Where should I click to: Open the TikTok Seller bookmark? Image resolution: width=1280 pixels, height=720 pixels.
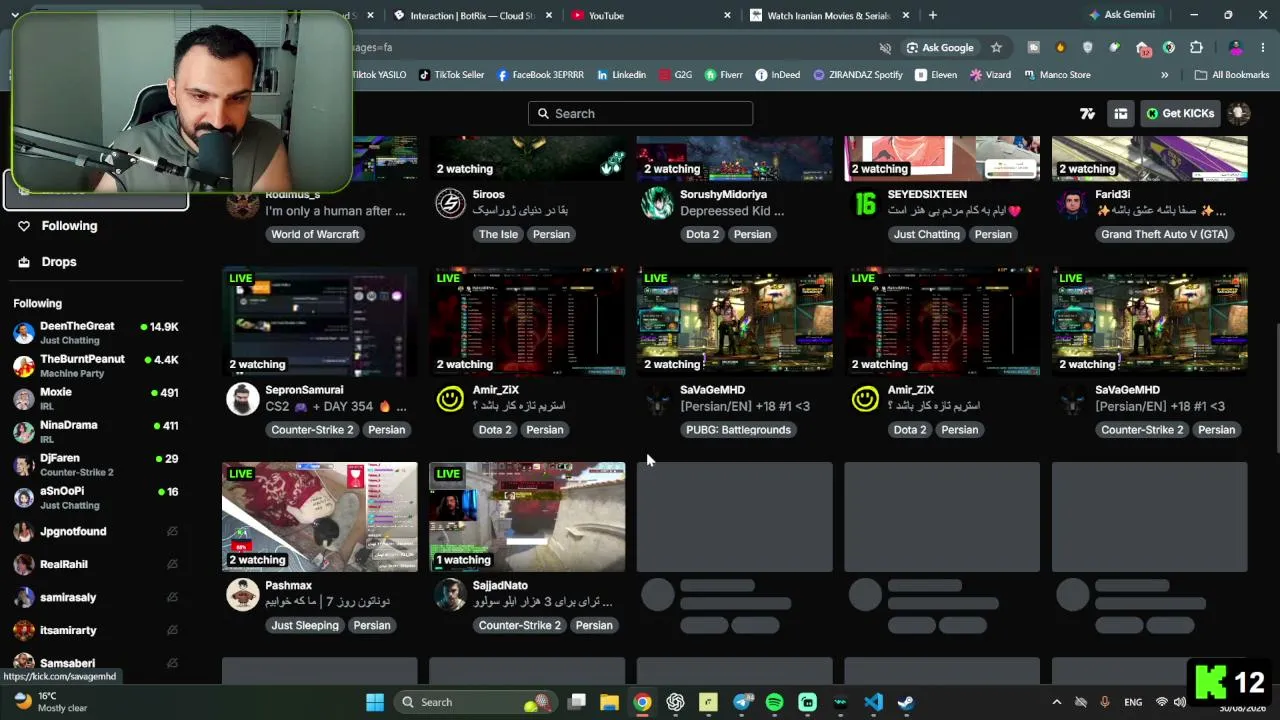tap(451, 75)
